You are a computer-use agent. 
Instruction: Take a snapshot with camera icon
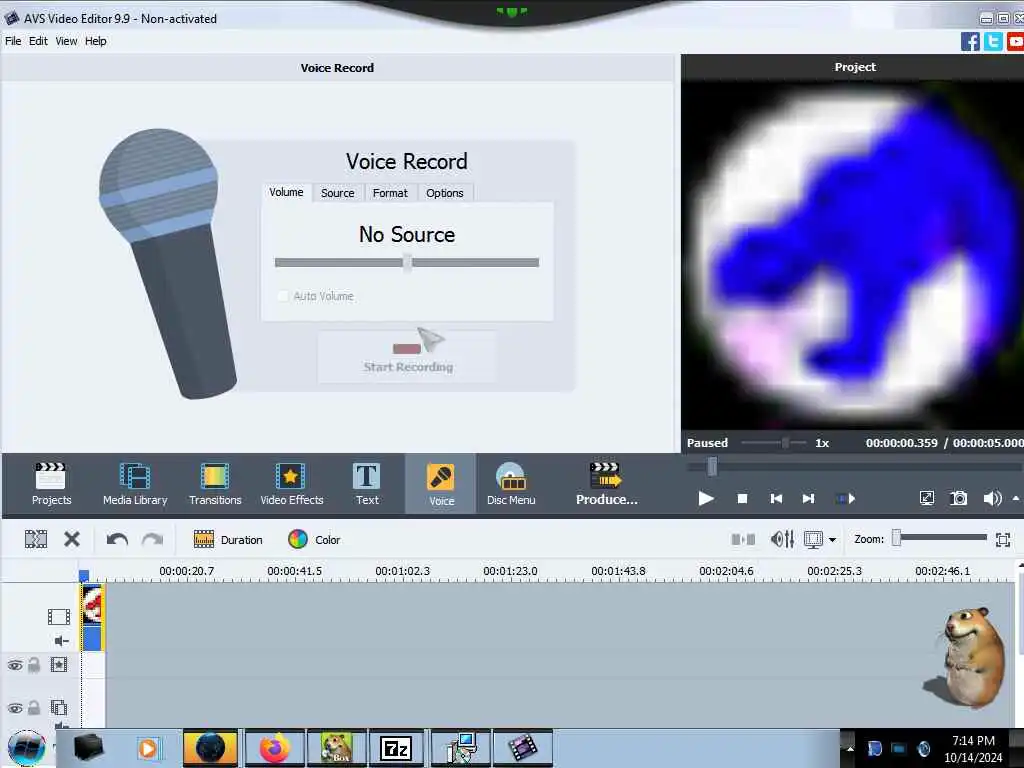click(x=959, y=498)
